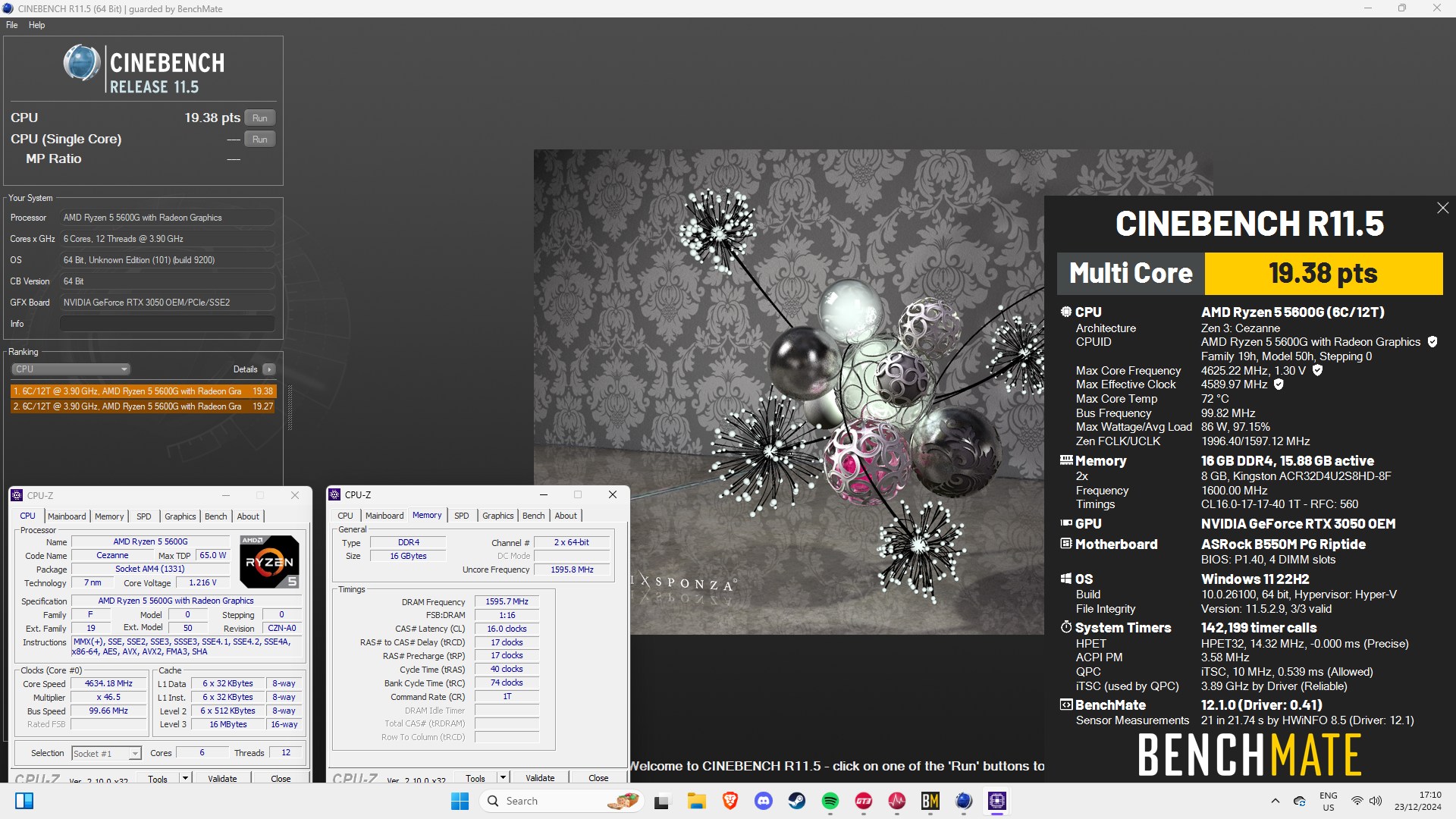The width and height of the screenshot is (1456, 819).
Task: Open About tab in right CPU-Z window
Action: point(566,516)
